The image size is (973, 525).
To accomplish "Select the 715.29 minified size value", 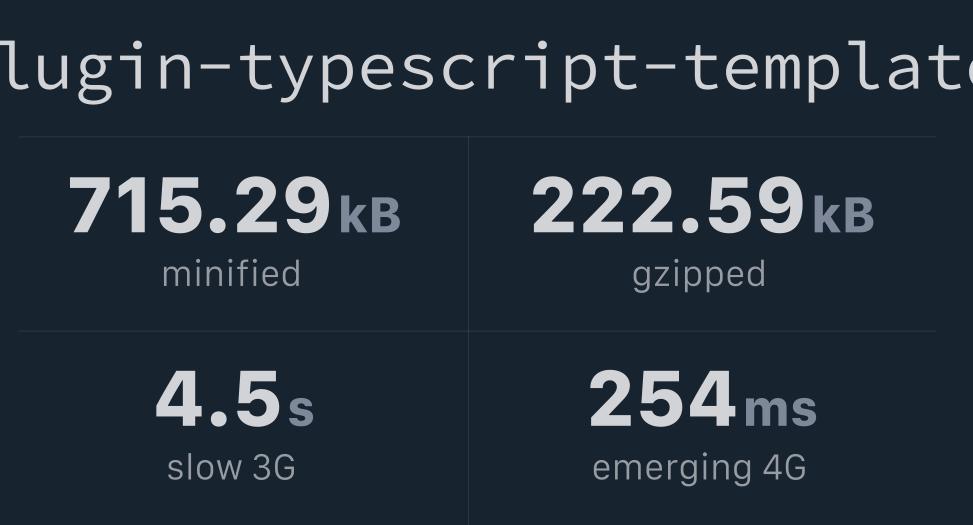I will coord(200,205).
